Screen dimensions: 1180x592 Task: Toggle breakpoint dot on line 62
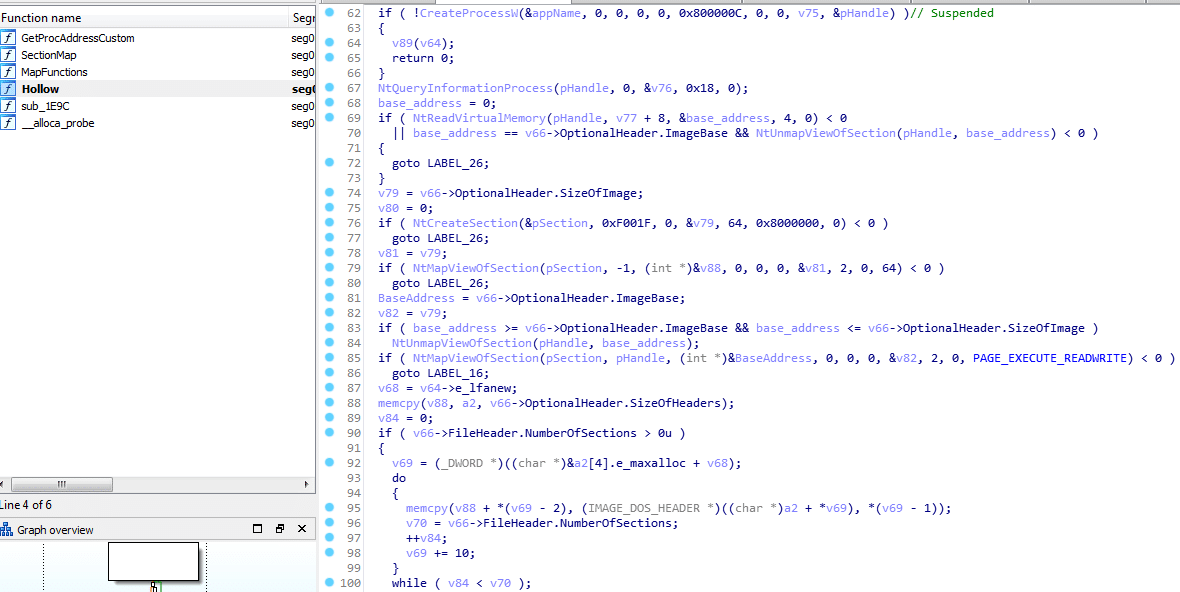pos(330,13)
